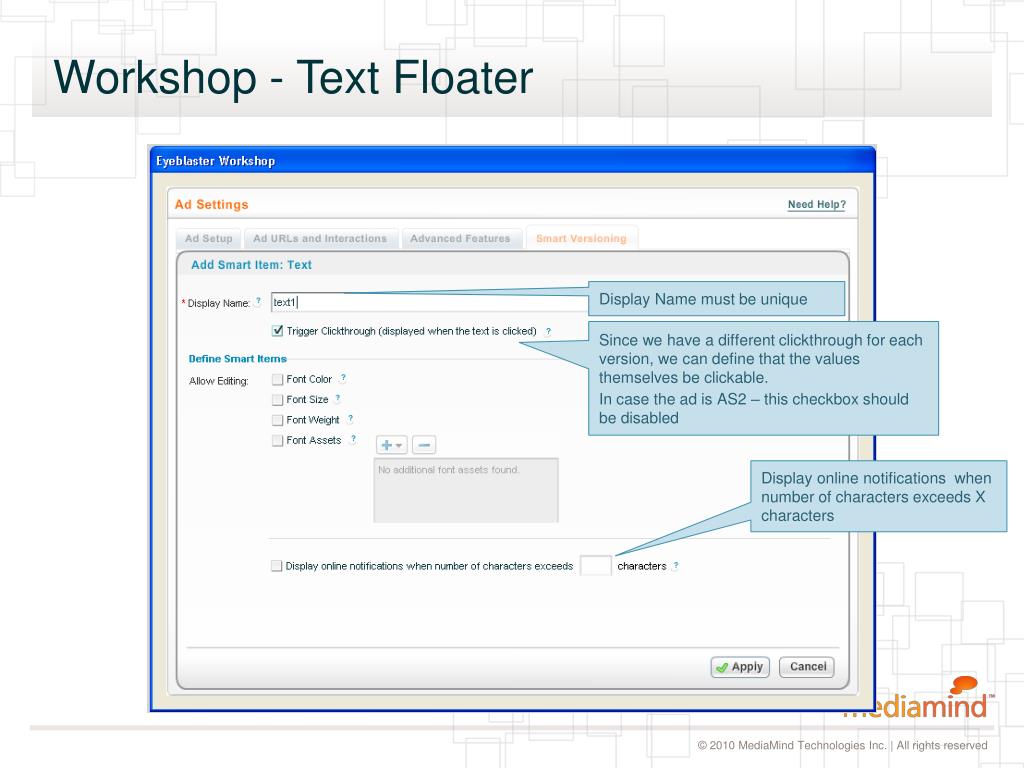Click in the Display Name text field
The image size is (1024, 768).
coord(430,302)
